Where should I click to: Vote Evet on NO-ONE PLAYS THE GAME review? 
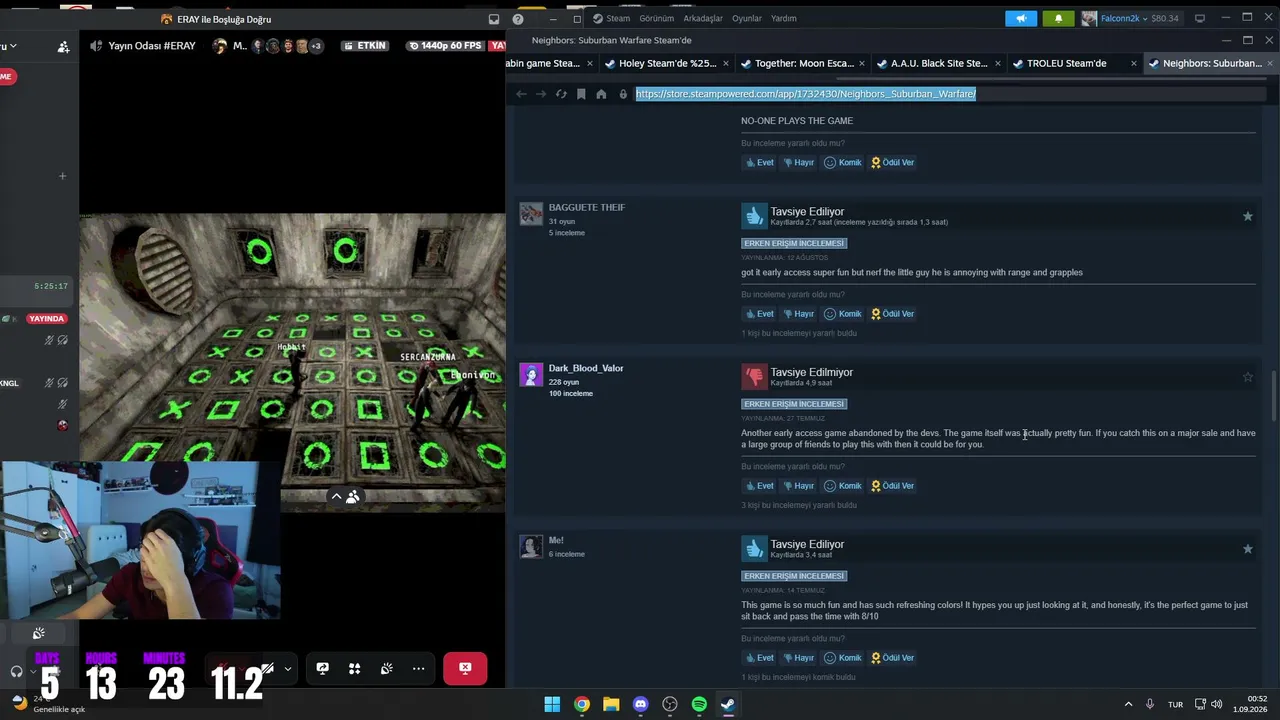pos(760,162)
